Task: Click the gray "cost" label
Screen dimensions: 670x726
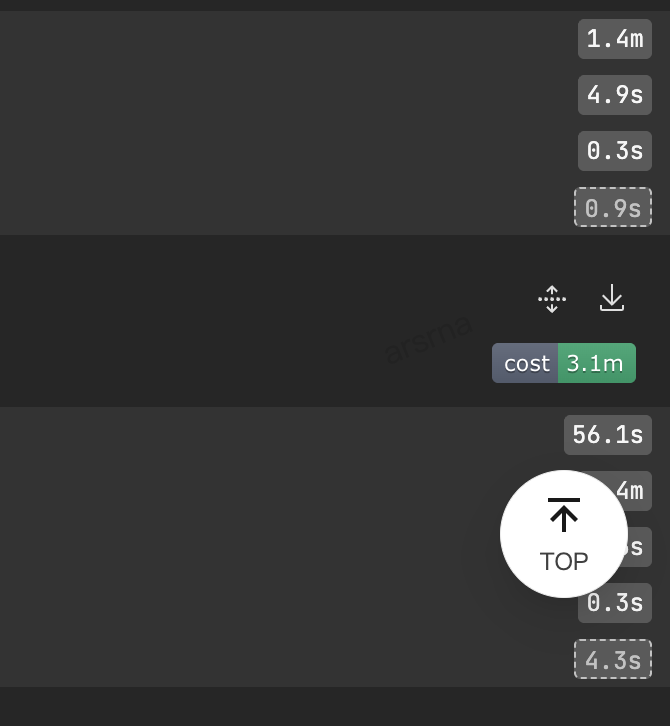Action: click(x=526, y=363)
